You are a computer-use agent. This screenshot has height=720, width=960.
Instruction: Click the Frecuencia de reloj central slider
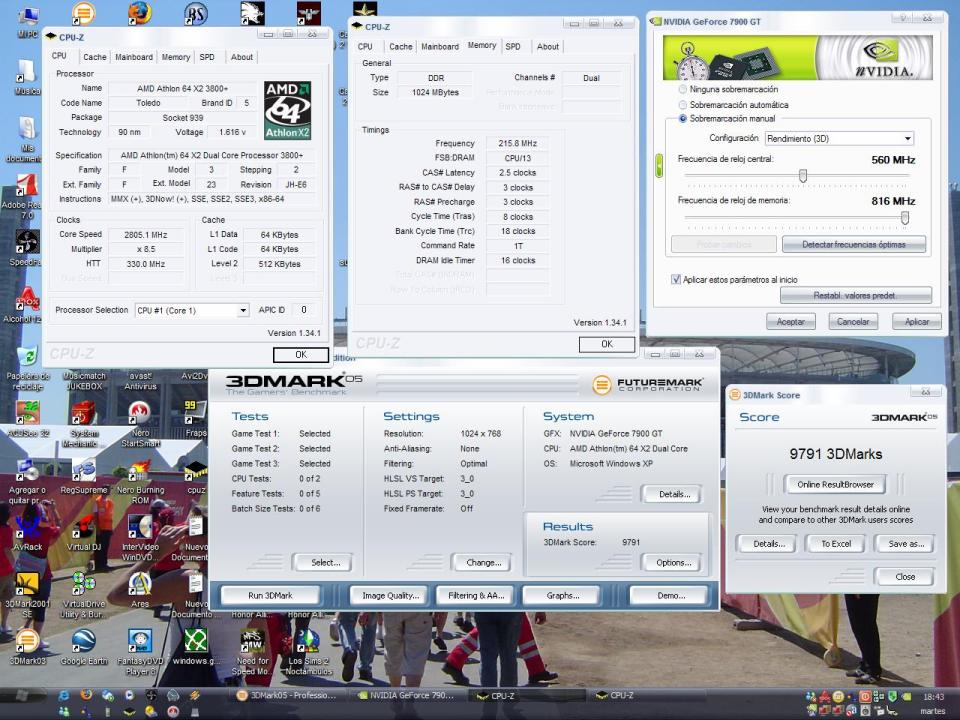(x=803, y=176)
